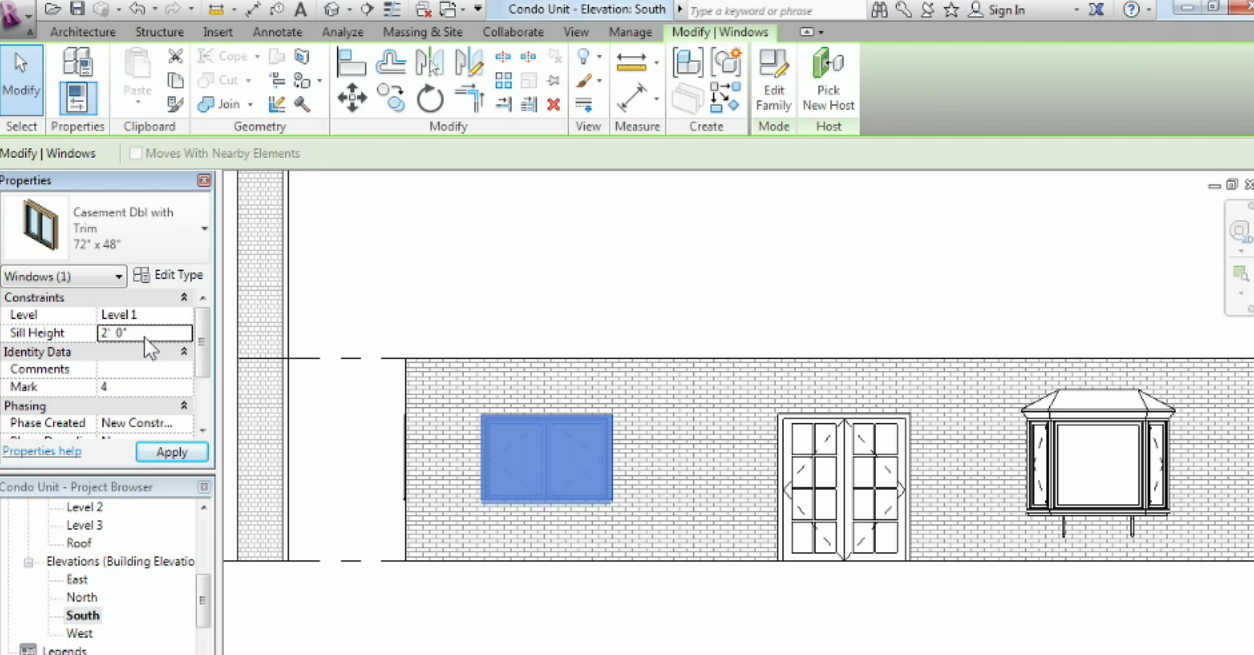This screenshot has width=1254, height=655.
Task: Click the Save icon in quick access toolbar
Action: [x=77, y=9]
